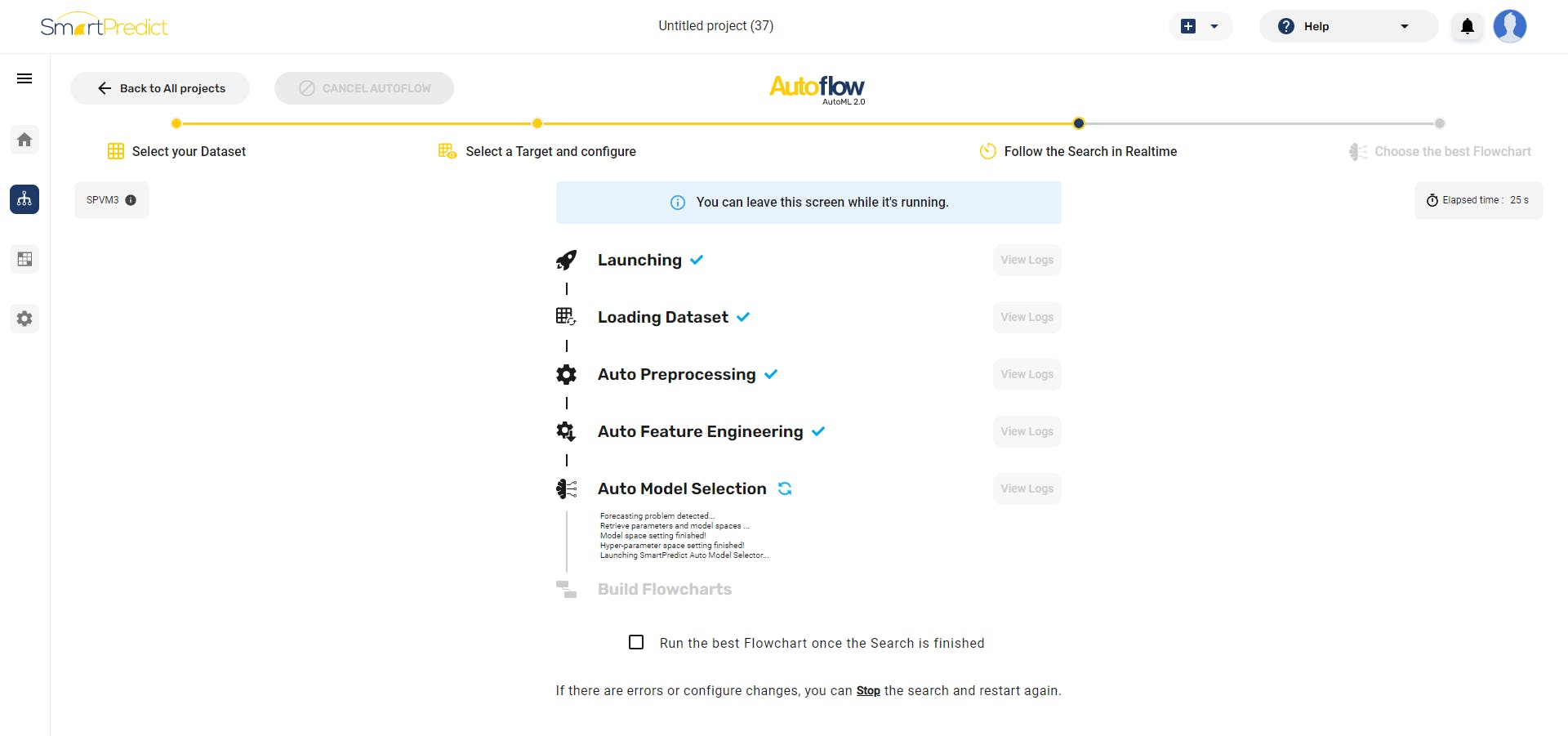The image size is (1568, 736).
Task: Click the Follow the Search clock icon
Action: [x=988, y=151]
